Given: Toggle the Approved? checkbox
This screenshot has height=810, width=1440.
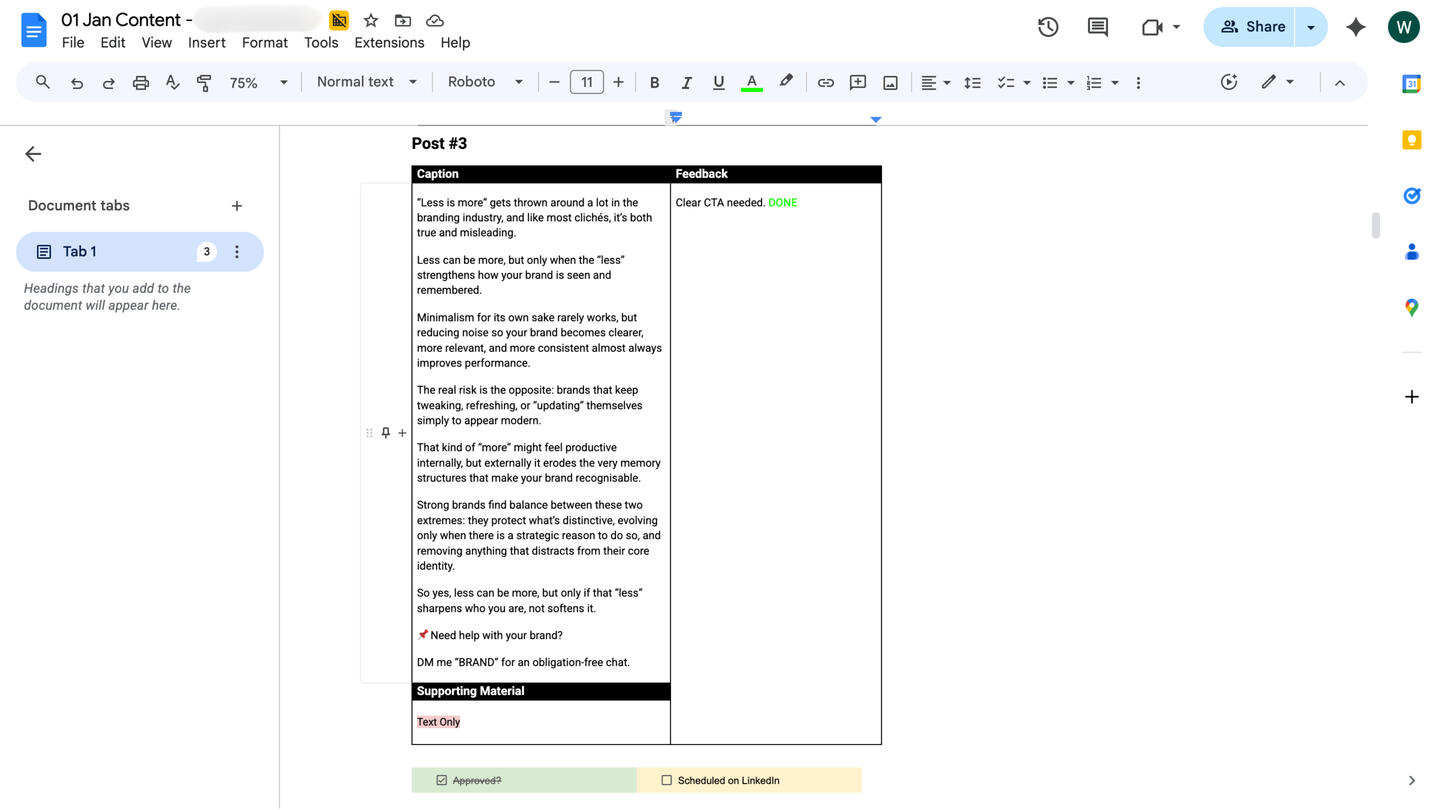Looking at the screenshot, I should click(441, 780).
